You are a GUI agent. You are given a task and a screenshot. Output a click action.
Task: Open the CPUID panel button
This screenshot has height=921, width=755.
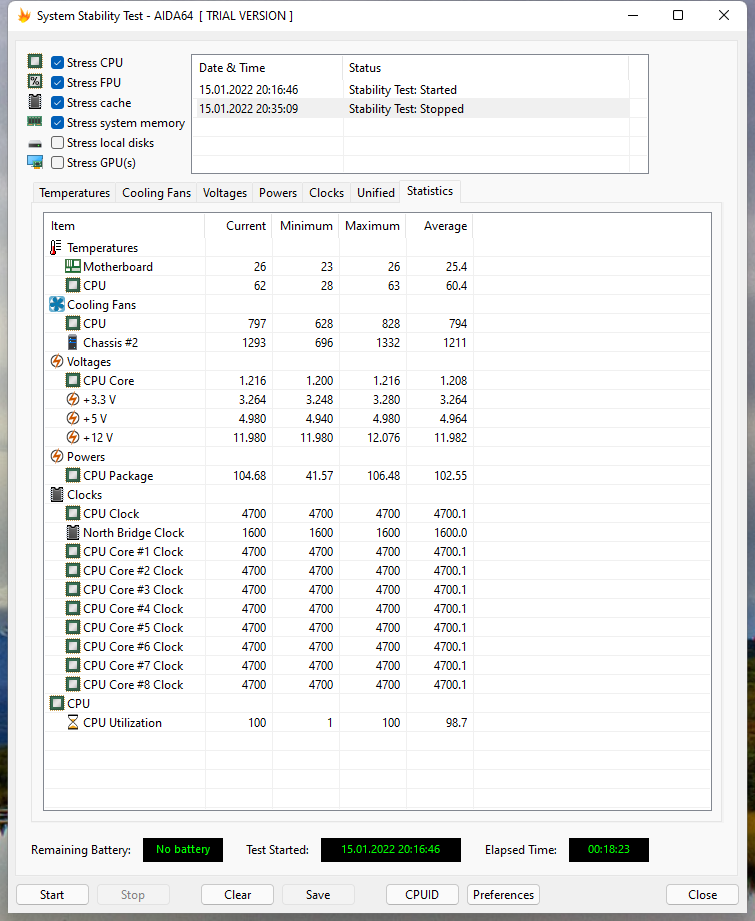(x=422, y=895)
